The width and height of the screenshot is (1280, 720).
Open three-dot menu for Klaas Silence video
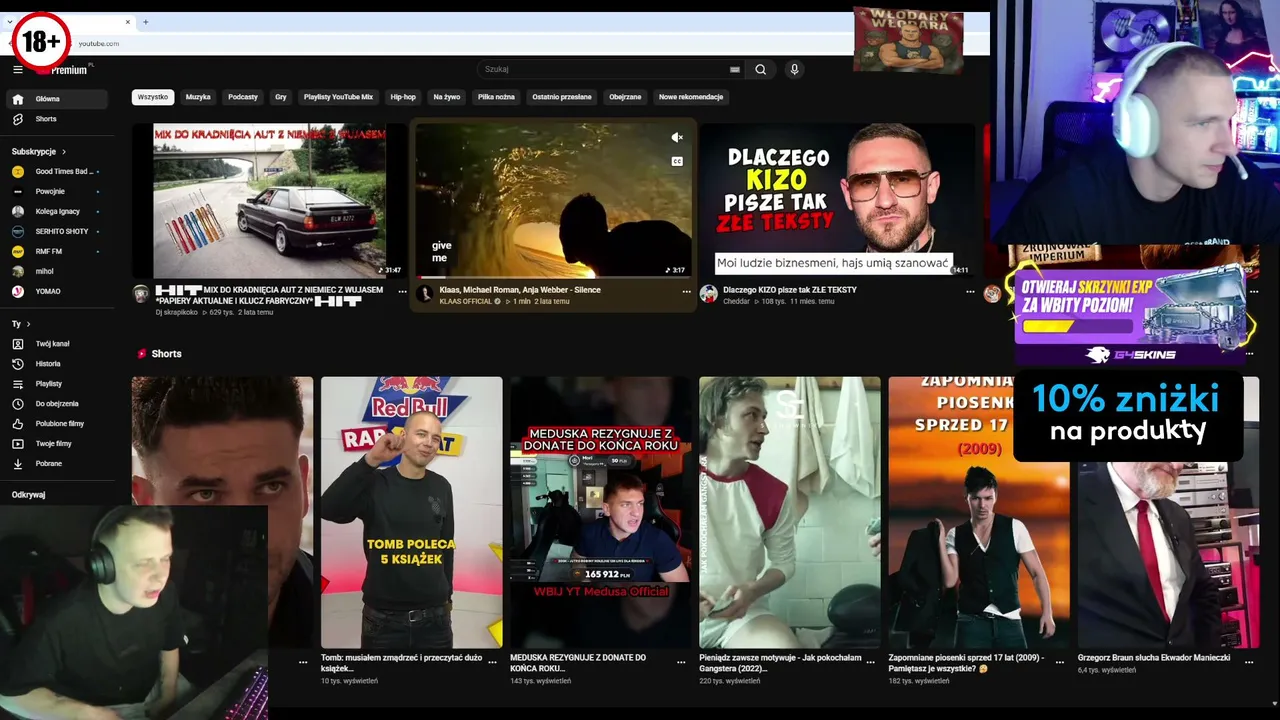(x=686, y=291)
